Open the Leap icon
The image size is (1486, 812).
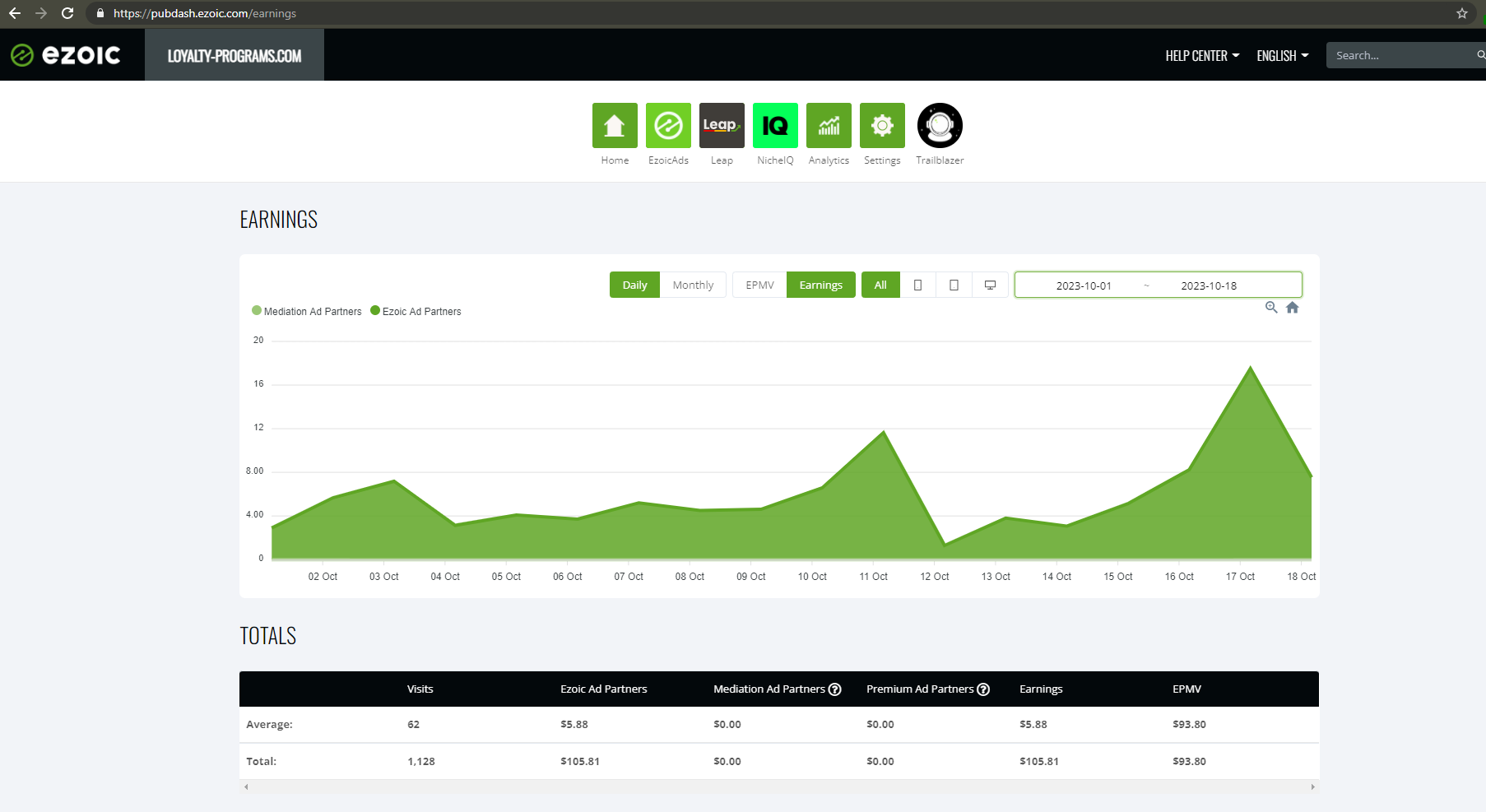click(x=722, y=125)
